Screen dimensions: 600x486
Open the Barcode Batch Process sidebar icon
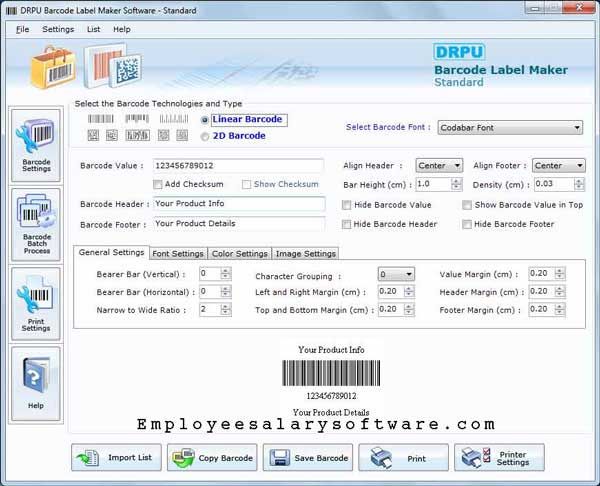[36, 225]
